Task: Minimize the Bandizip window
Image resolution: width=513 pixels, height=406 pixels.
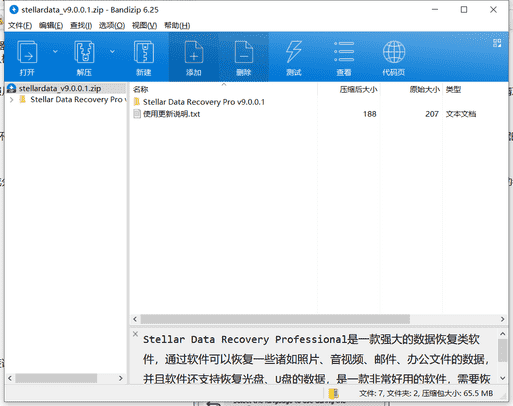Action: tap(435, 10)
